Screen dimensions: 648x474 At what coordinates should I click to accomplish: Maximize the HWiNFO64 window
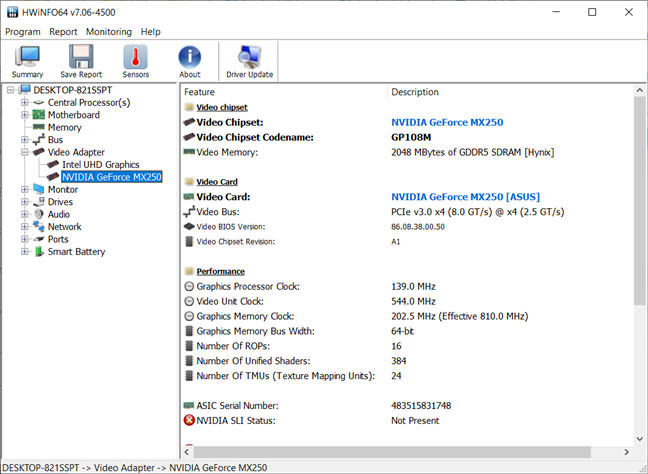coord(592,12)
